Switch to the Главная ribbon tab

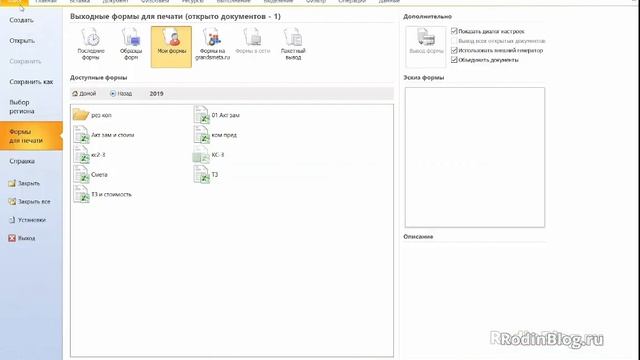[x=46, y=2]
